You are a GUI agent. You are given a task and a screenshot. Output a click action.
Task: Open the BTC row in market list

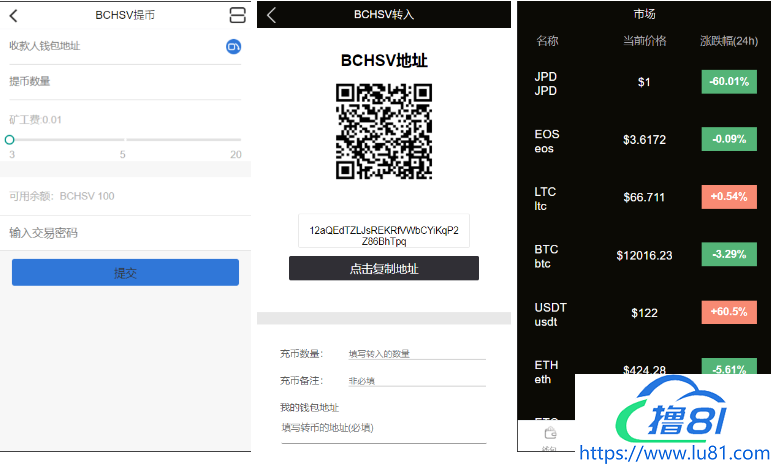[644, 256]
